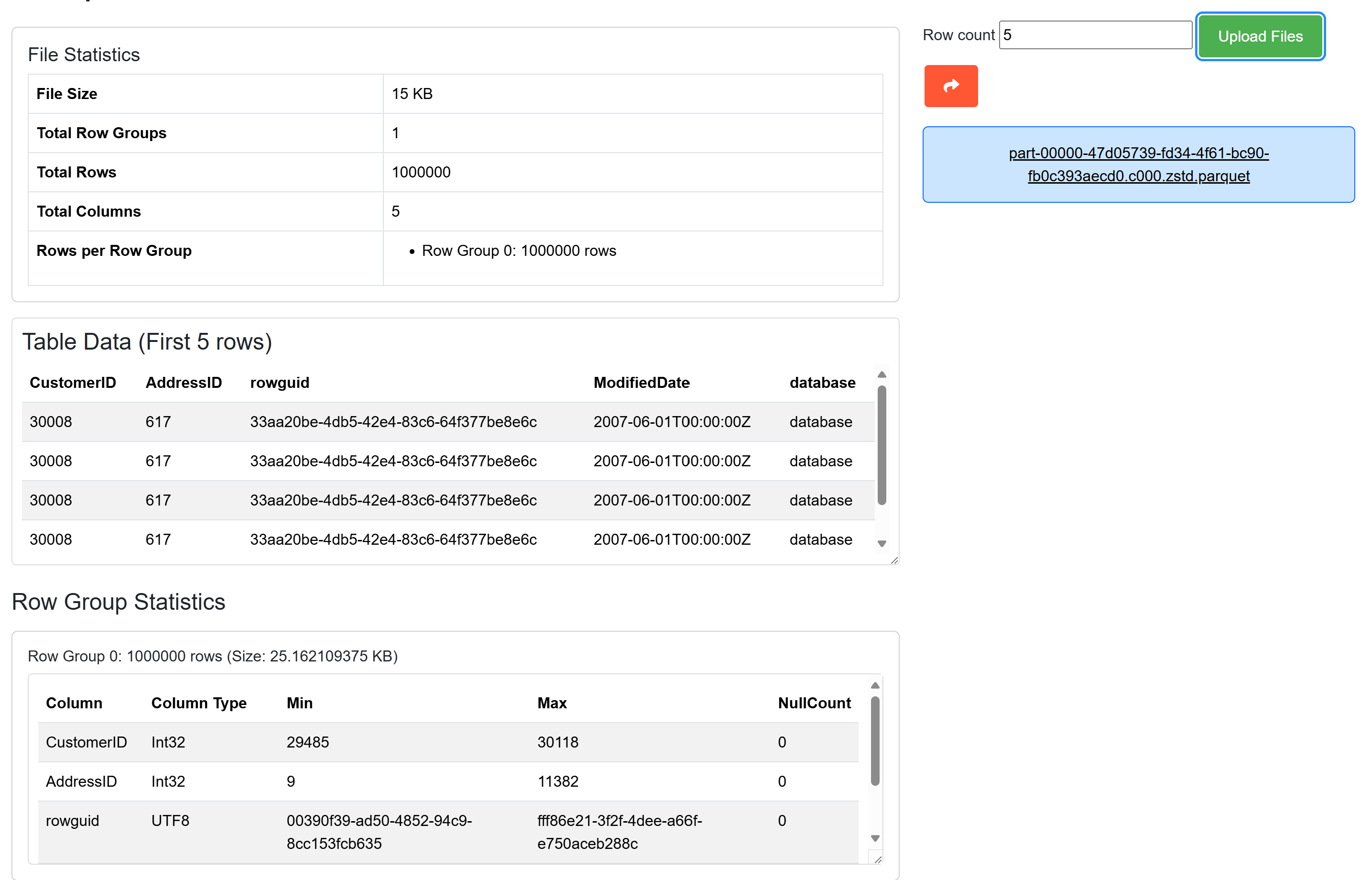Click the CustomerID Min value 29485
The image size is (1372, 880).
pos(307,742)
